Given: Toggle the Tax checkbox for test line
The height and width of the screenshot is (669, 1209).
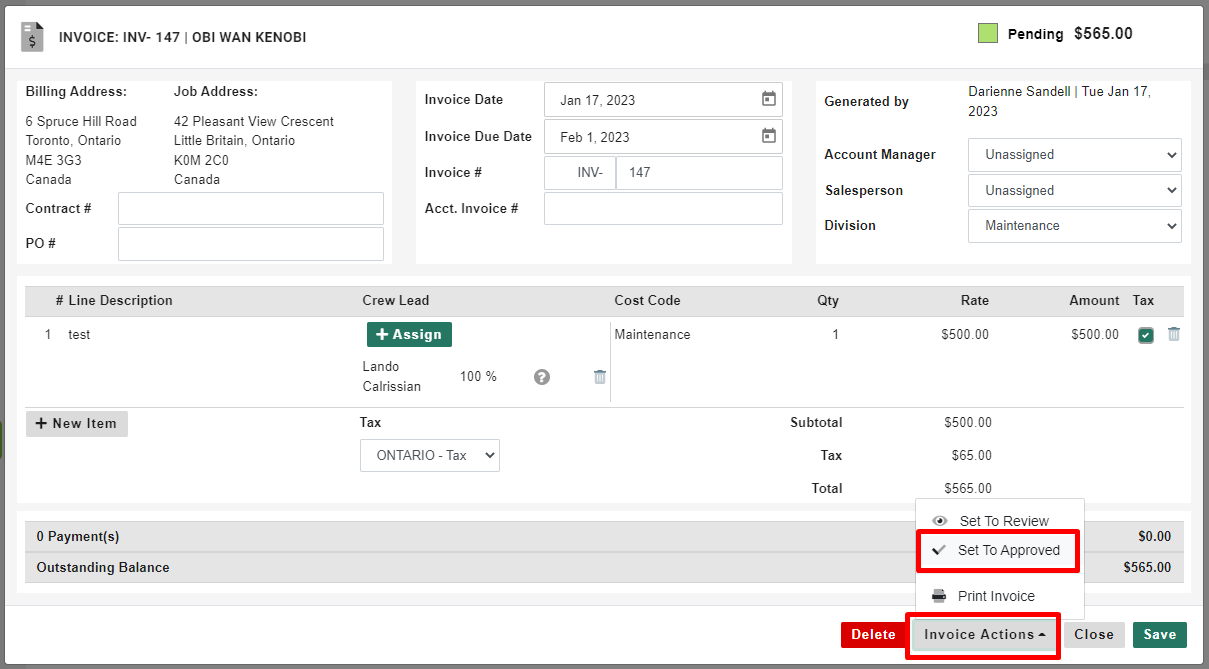Looking at the screenshot, I should click(x=1145, y=335).
